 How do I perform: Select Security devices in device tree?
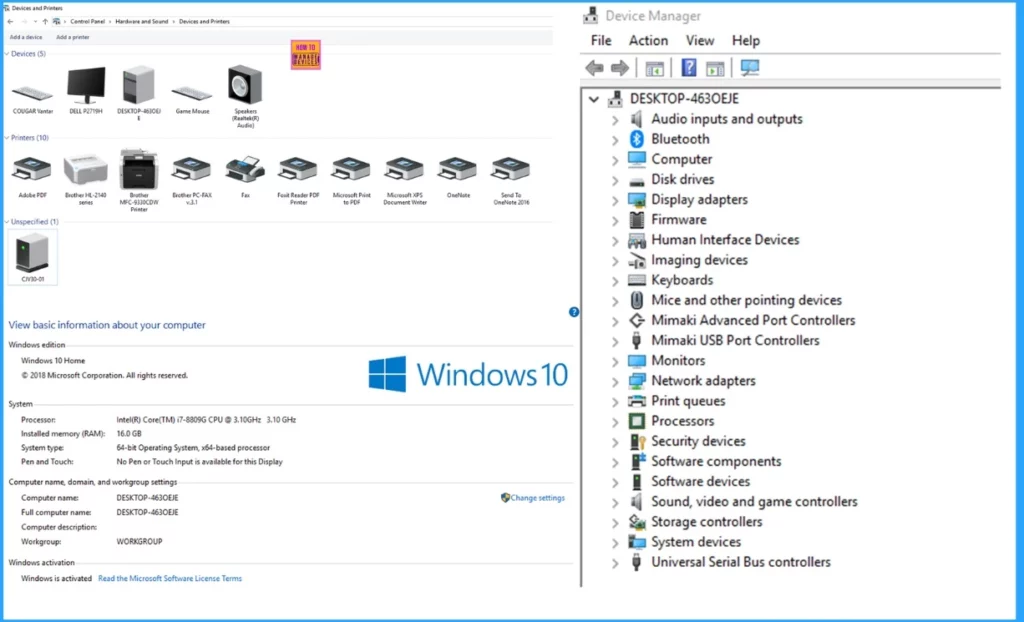click(698, 441)
